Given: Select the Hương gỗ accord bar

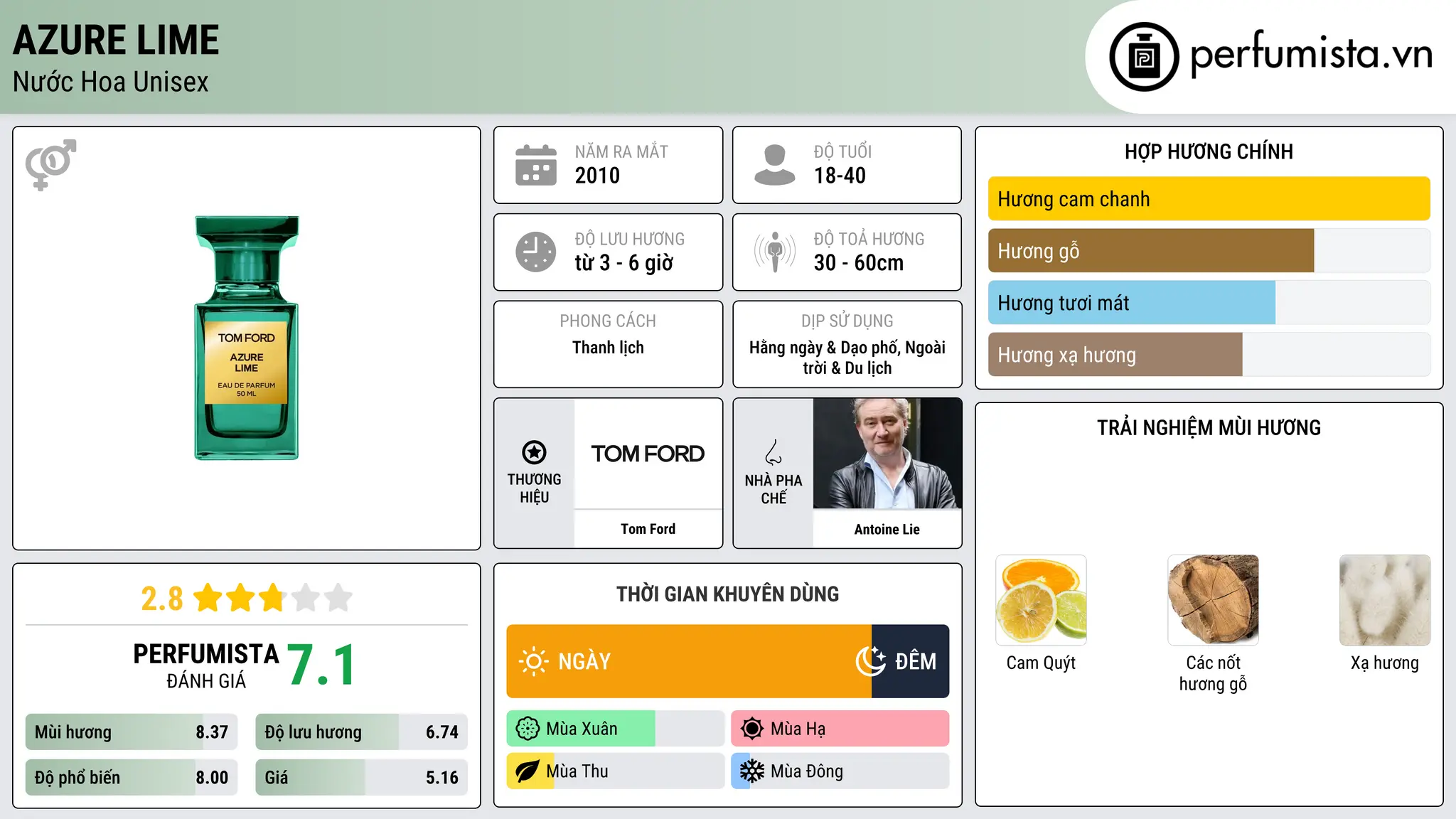Looking at the screenshot, I should pos(1209,251).
